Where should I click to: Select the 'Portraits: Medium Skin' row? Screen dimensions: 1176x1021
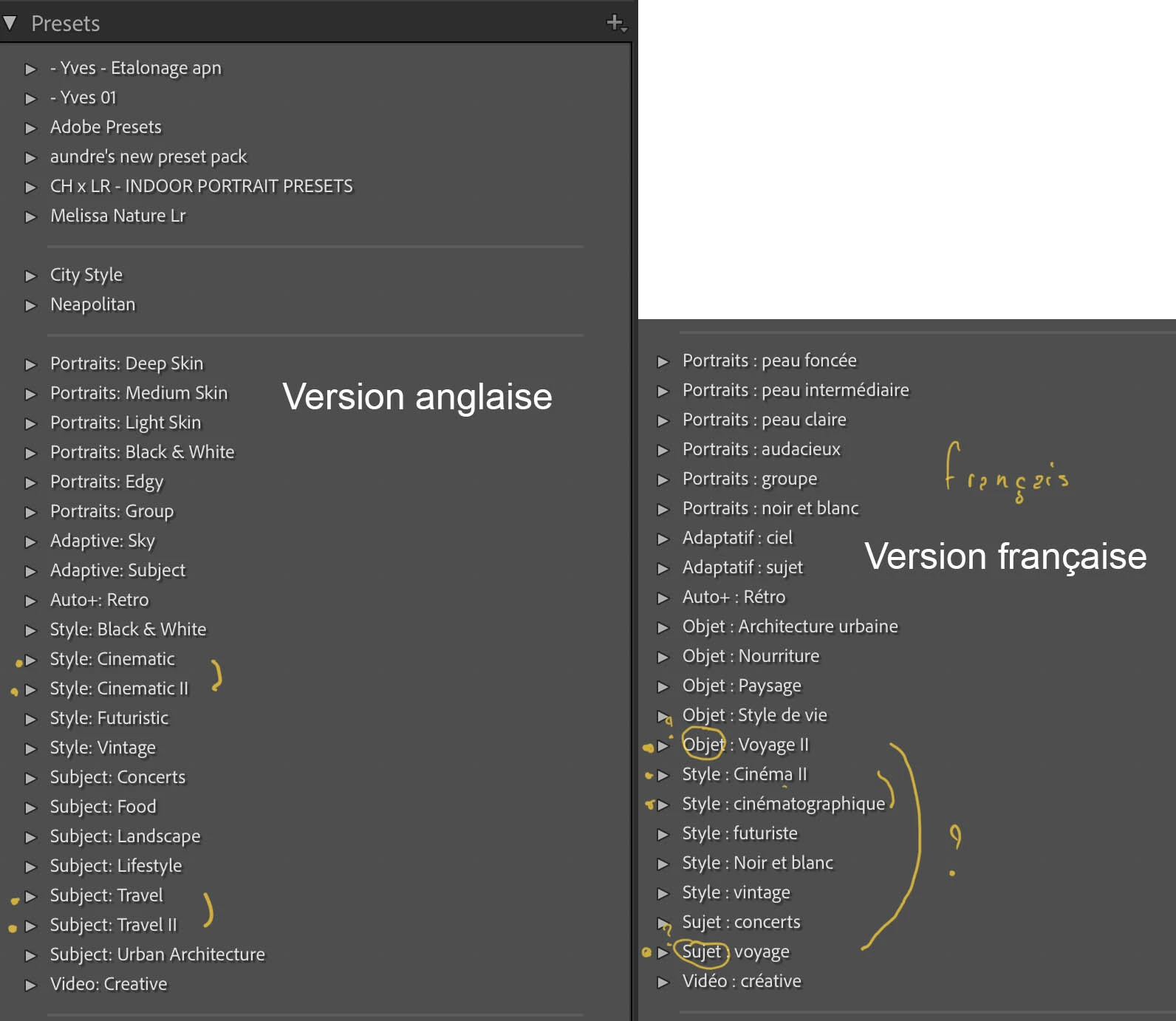tap(139, 393)
